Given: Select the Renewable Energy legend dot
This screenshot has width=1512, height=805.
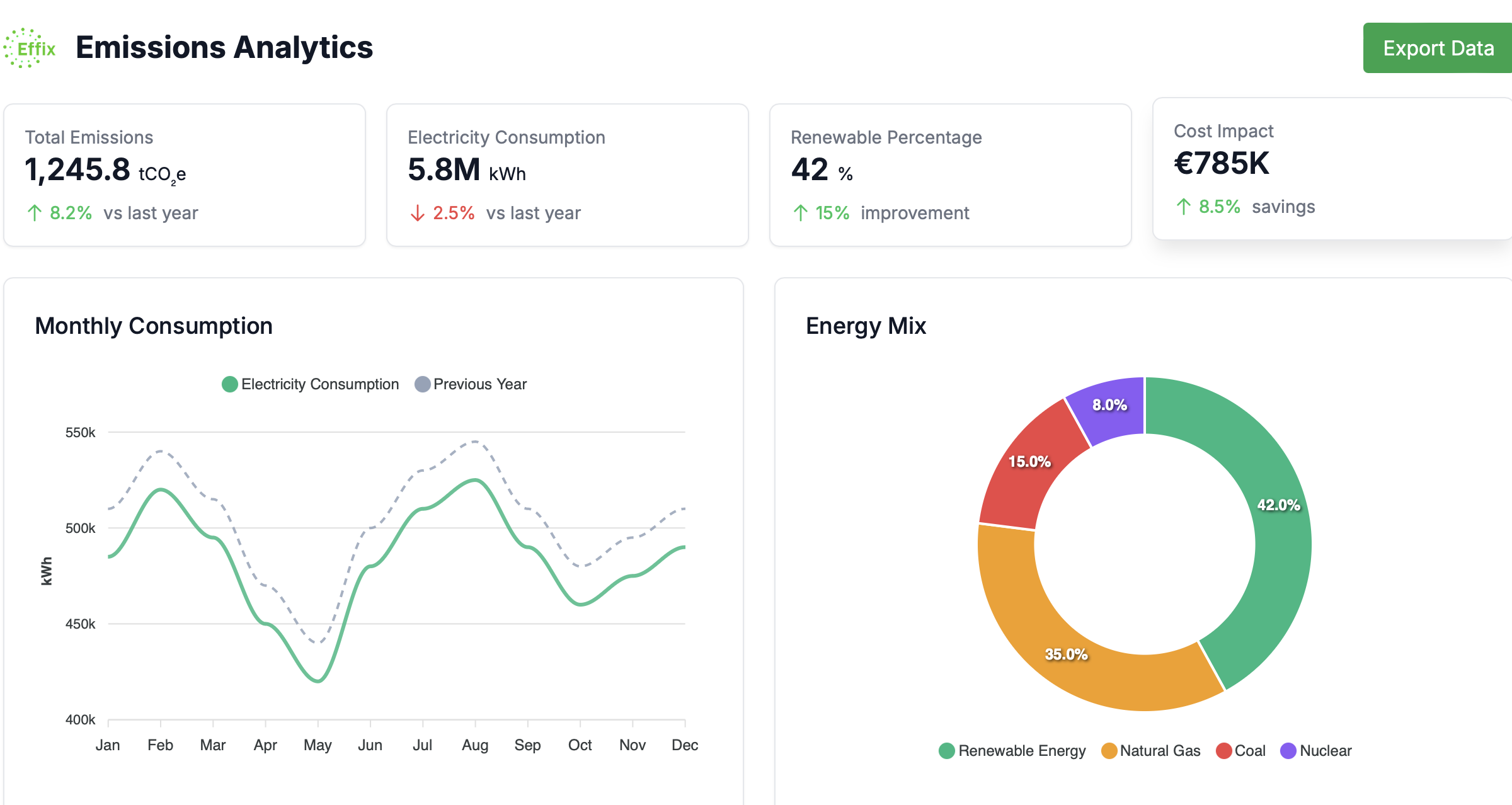Looking at the screenshot, I should click(947, 751).
